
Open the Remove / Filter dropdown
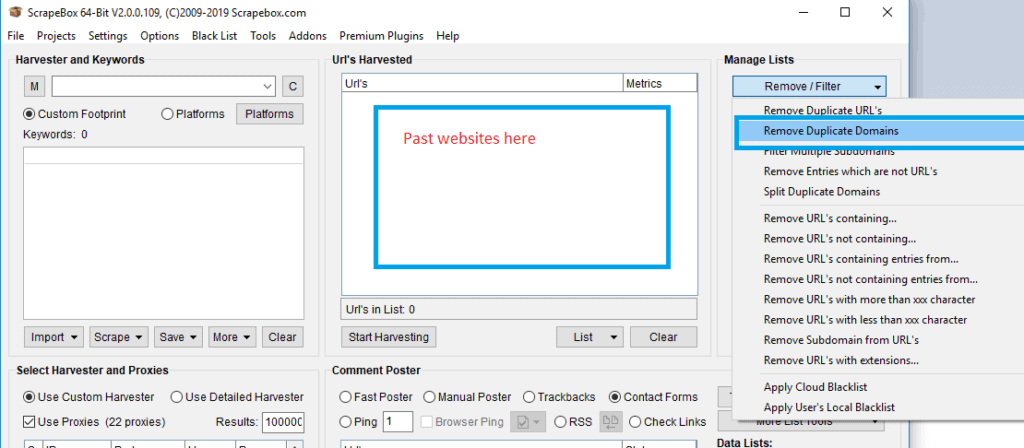pos(809,86)
